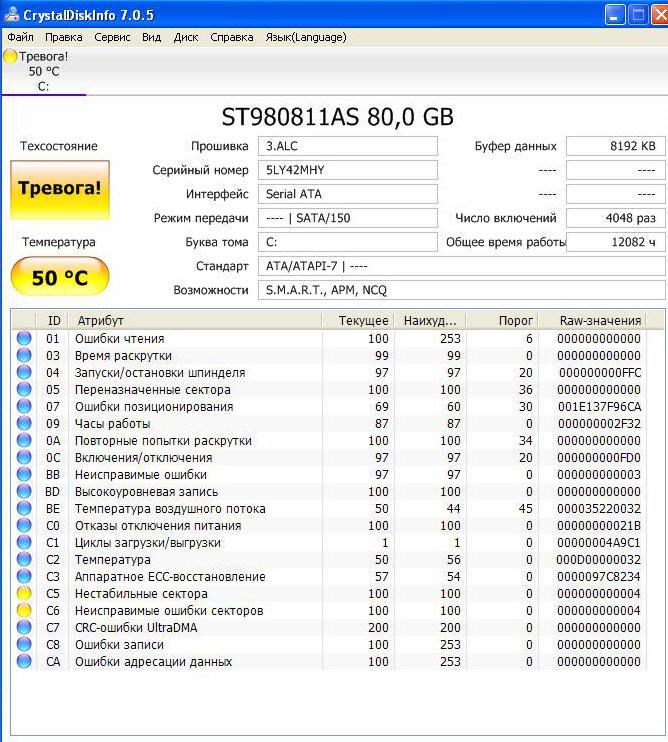Click the CrystalDiskInfo title bar app icon

click(x=11, y=14)
